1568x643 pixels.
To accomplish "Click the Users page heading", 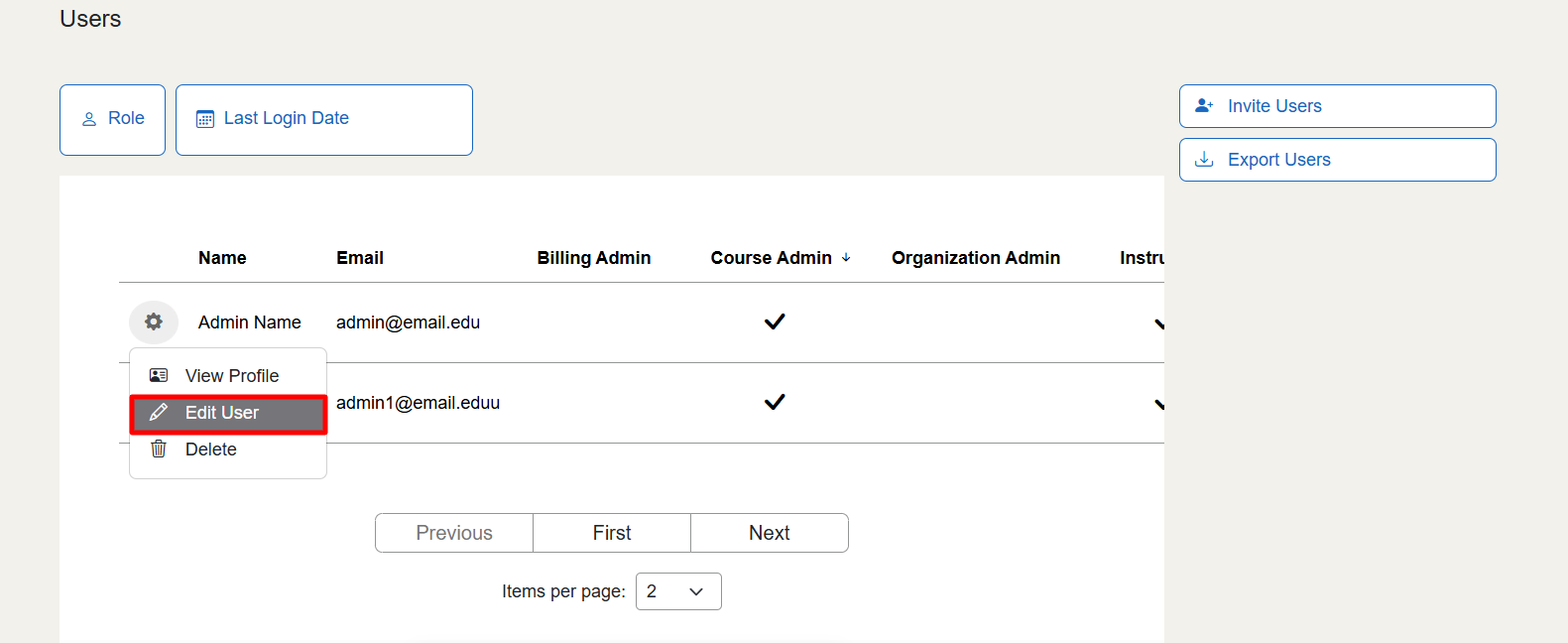I will (x=90, y=19).
